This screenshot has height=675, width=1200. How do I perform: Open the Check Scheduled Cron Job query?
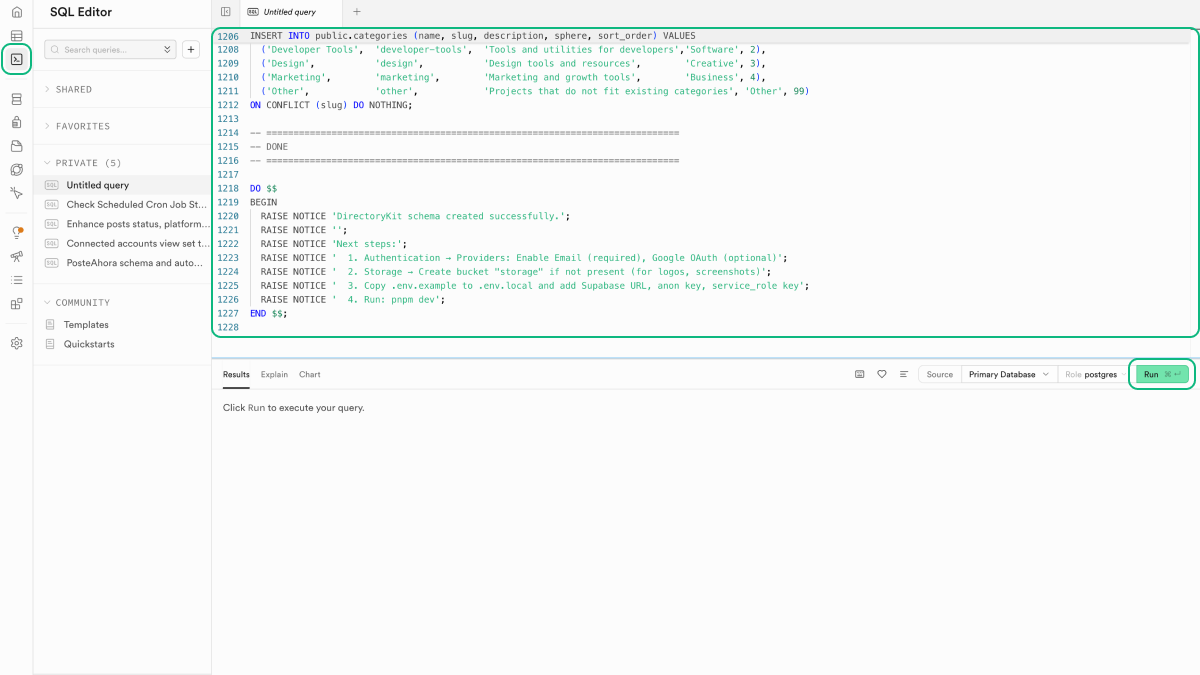(136, 205)
